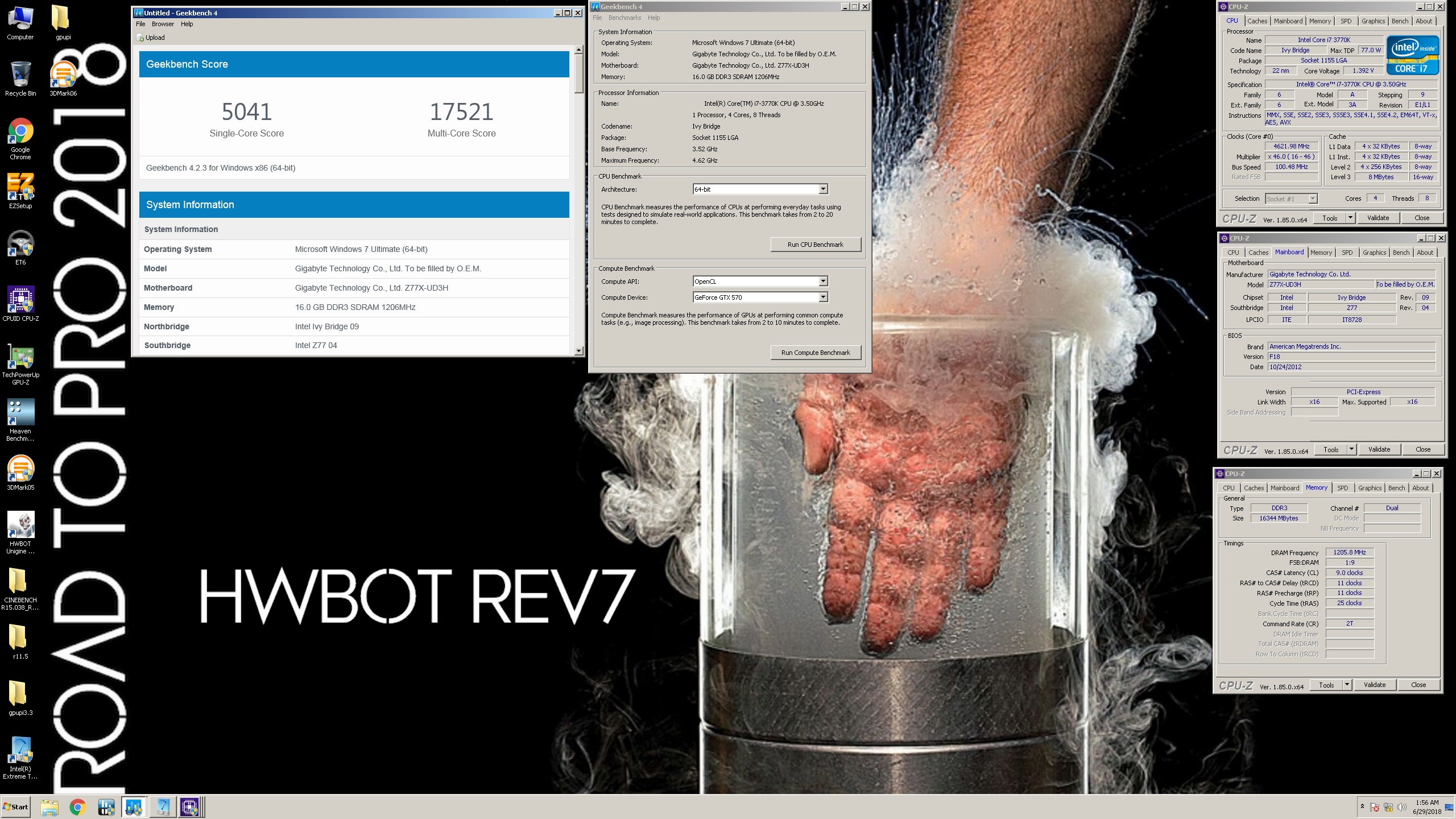Launch Chrome from the taskbar
This screenshot has height=819, width=1456.
point(78,807)
